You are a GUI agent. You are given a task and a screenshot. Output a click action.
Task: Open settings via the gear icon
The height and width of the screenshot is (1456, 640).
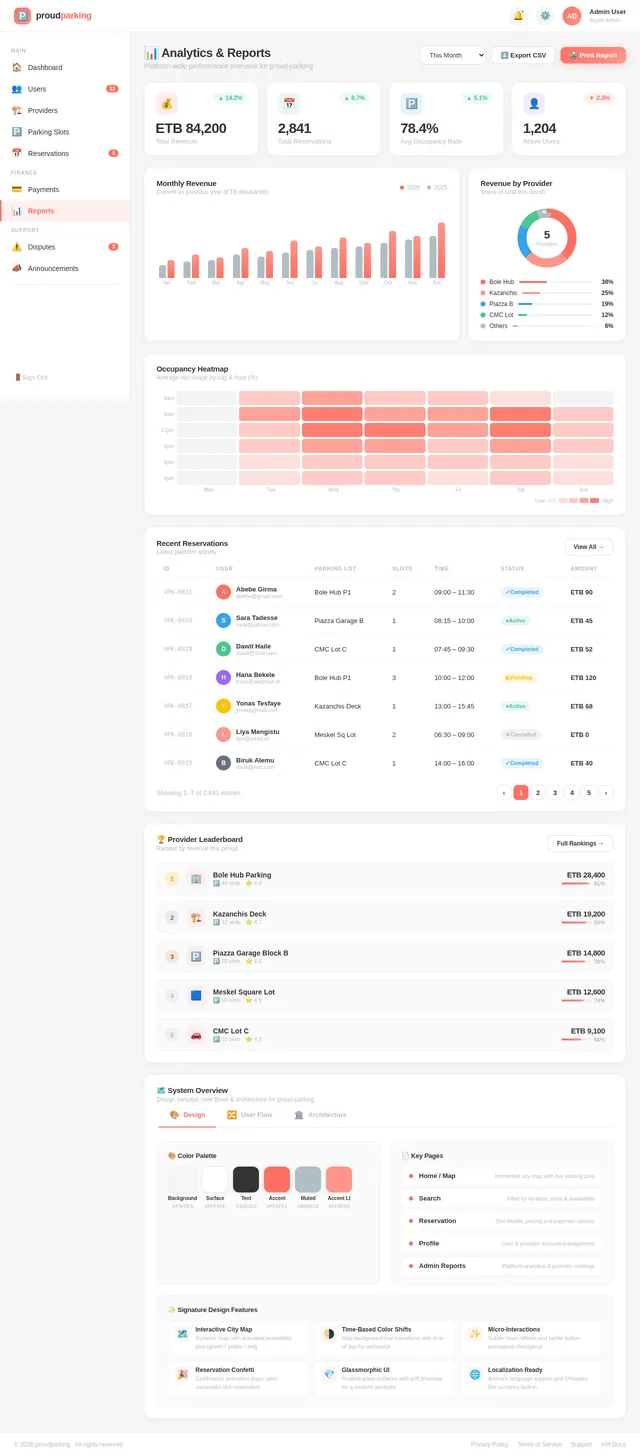[544, 16]
